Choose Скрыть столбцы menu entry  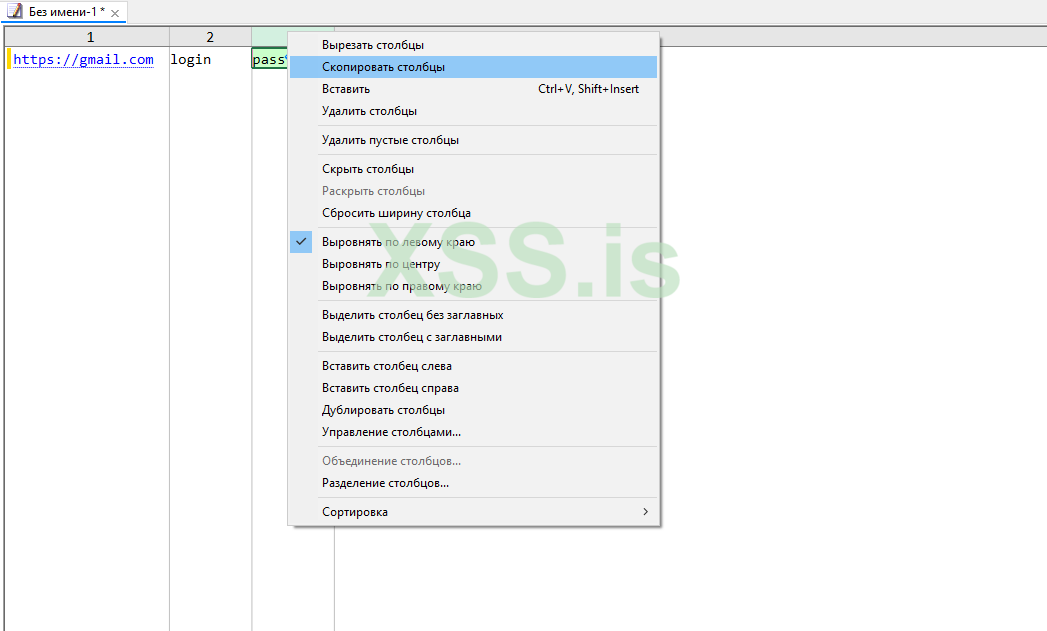point(473,169)
